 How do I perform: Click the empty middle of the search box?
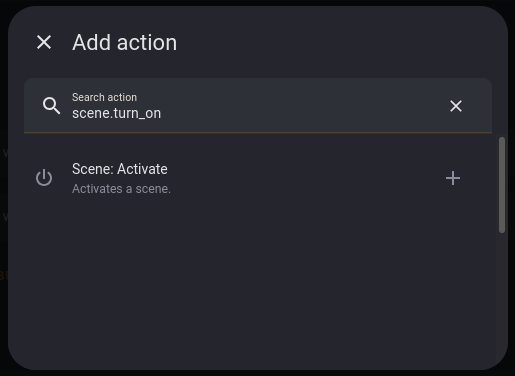(x=300, y=106)
